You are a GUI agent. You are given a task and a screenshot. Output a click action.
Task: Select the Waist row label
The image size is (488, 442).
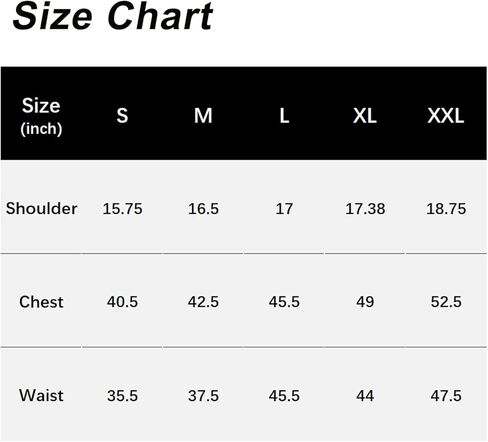click(41, 396)
